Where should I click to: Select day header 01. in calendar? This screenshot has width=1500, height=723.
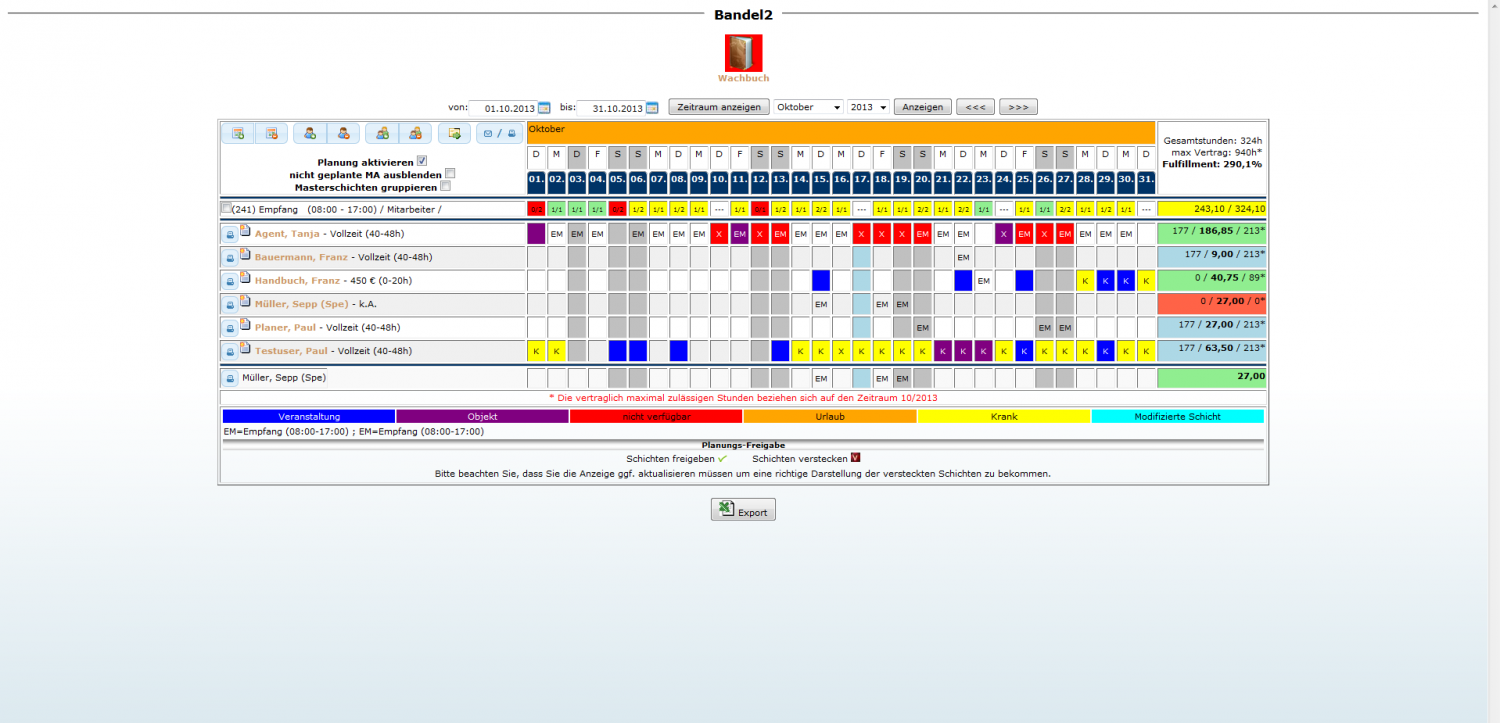click(x=536, y=182)
